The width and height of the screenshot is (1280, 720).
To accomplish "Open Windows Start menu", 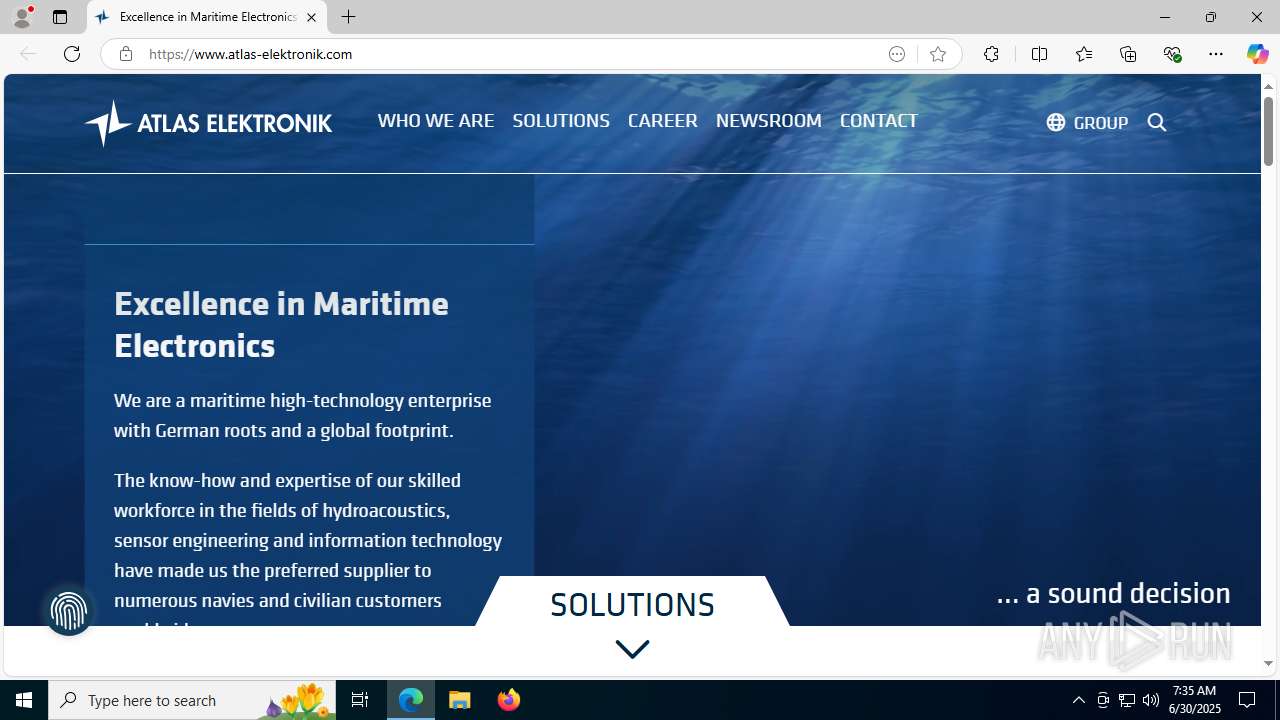I will [24, 700].
